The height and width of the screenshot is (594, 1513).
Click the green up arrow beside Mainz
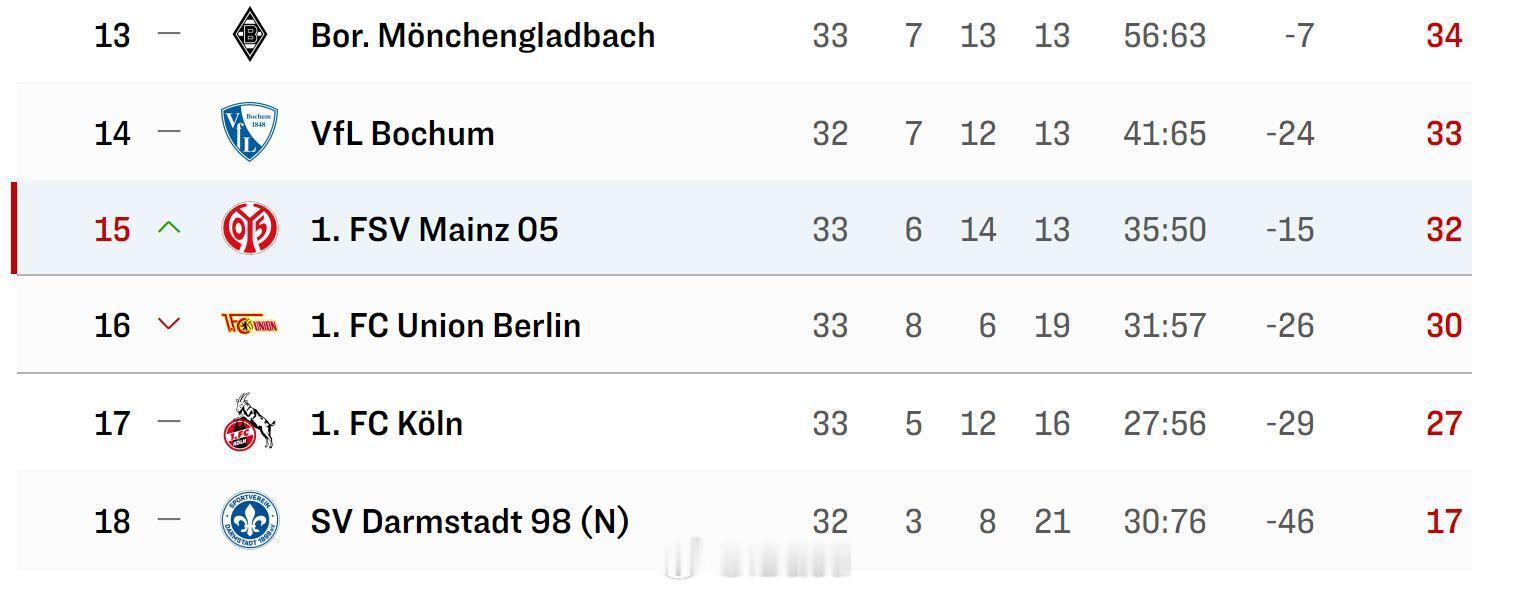(169, 228)
